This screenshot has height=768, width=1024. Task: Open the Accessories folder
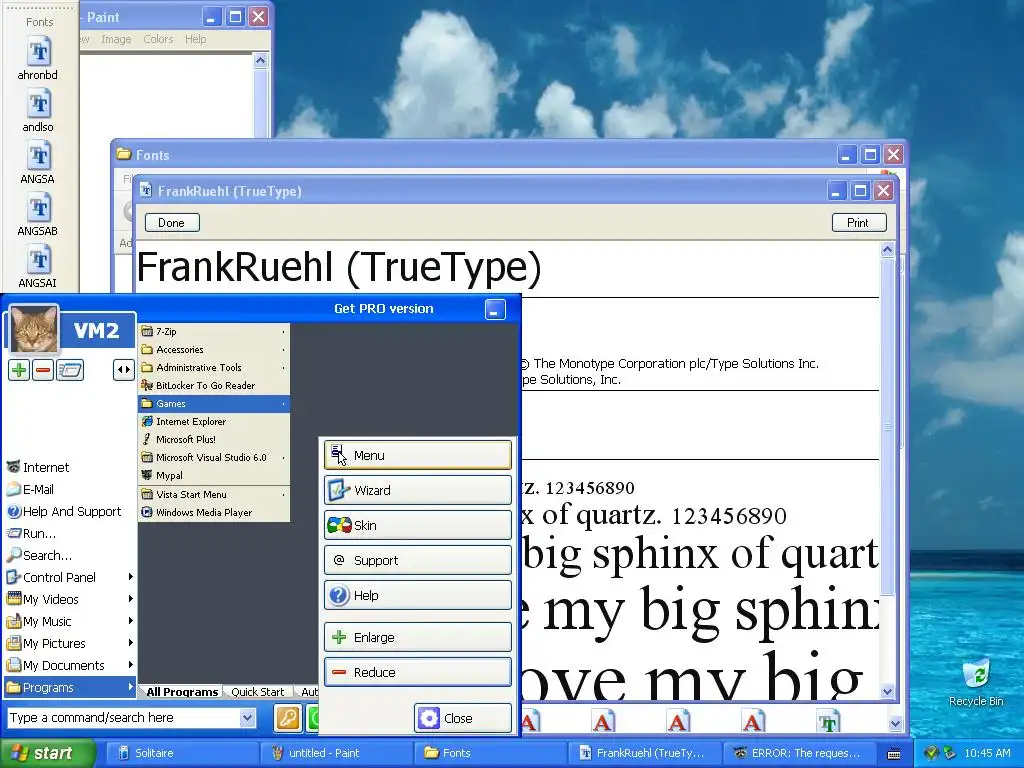[214, 349]
